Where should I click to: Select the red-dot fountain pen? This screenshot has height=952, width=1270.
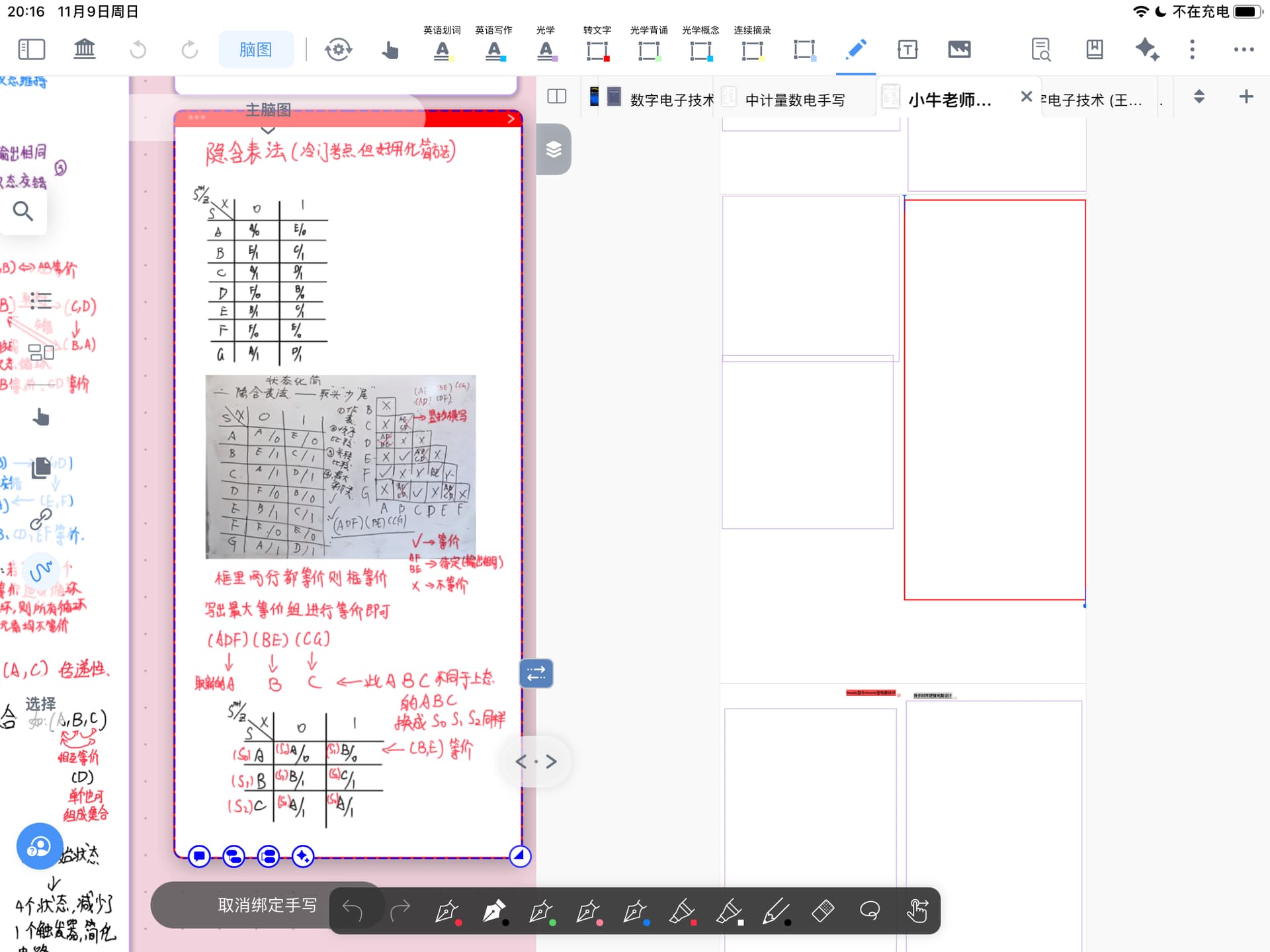(447, 911)
